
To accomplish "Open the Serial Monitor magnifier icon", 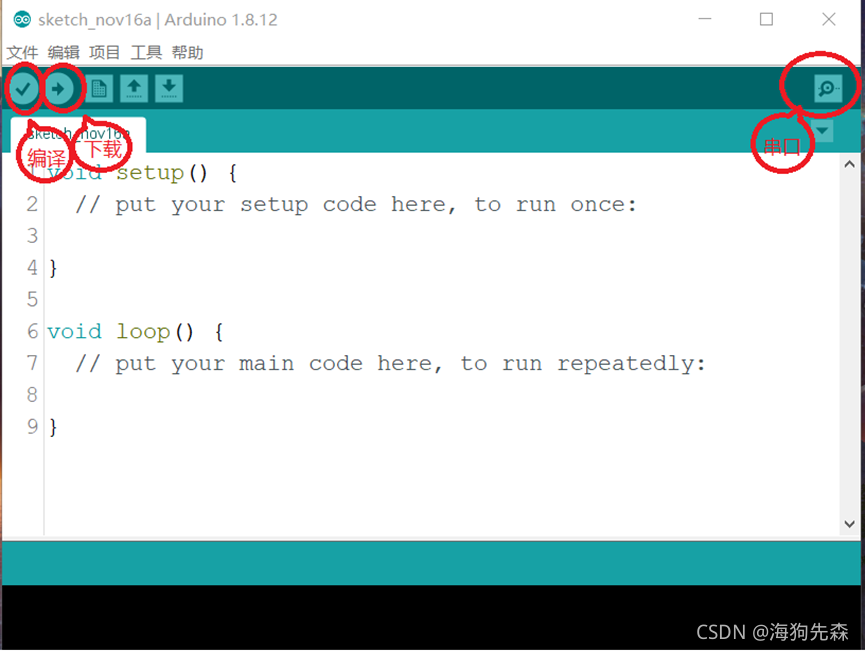I will (x=827, y=88).
